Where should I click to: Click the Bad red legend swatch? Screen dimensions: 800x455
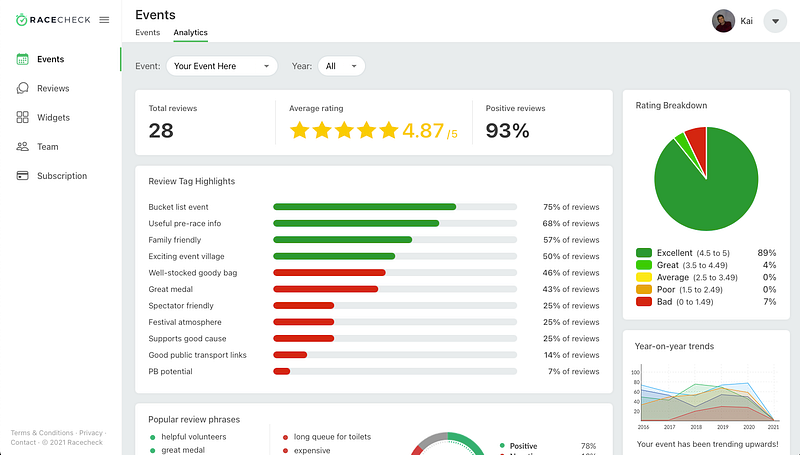click(x=644, y=301)
